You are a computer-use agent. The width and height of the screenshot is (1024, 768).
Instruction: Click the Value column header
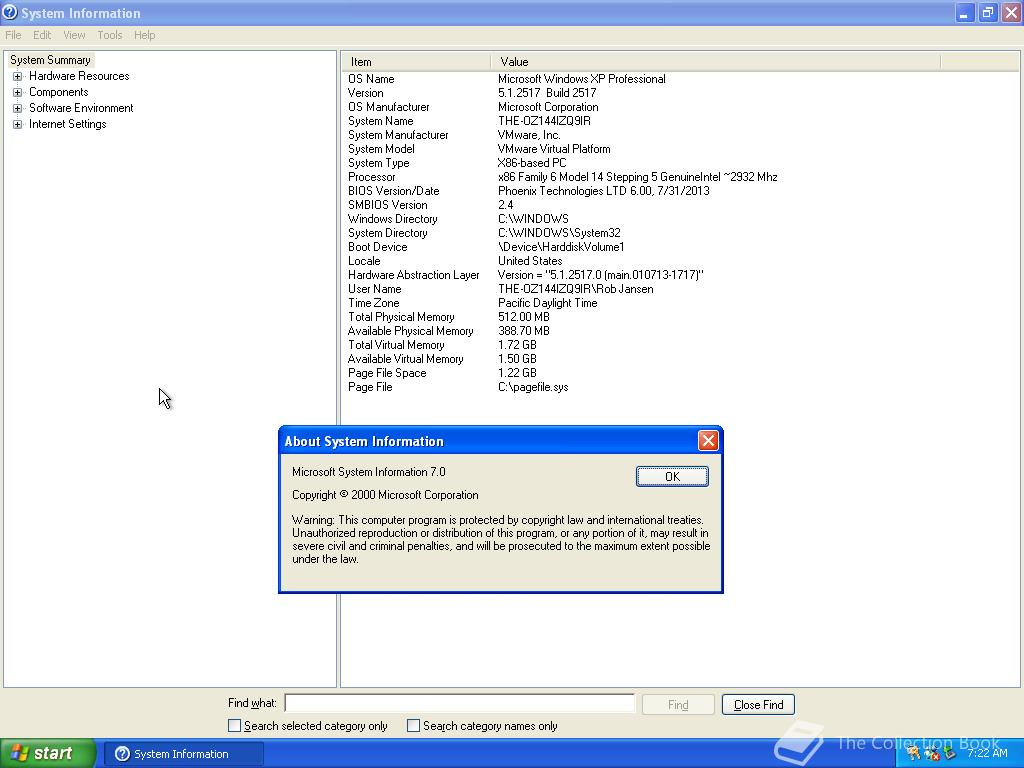pos(716,62)
